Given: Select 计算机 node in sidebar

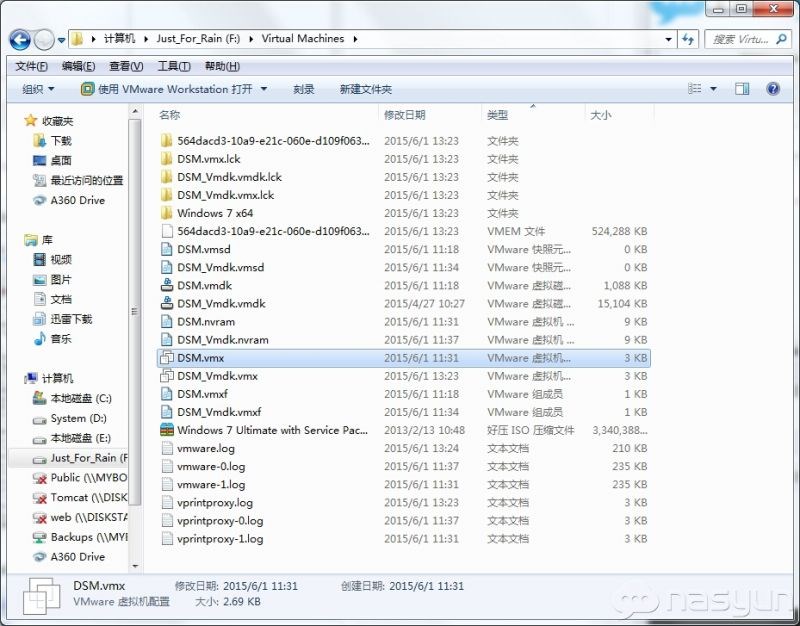Looking at the screenshot, I should click(57, 379).
